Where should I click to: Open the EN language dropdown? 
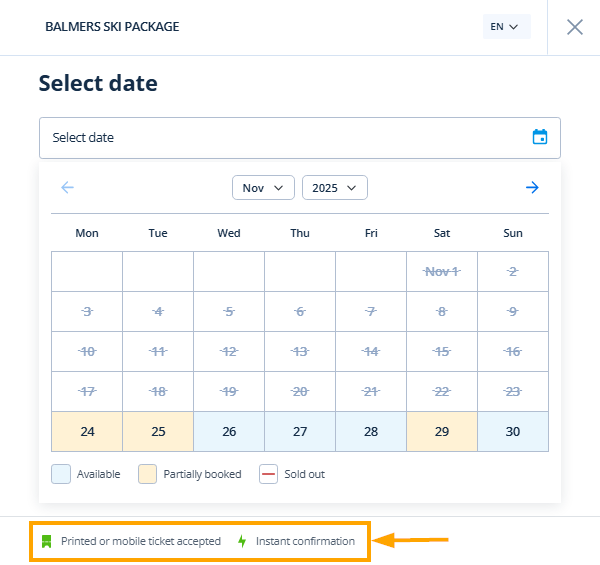pyautogui.click(x=505, y=27)
